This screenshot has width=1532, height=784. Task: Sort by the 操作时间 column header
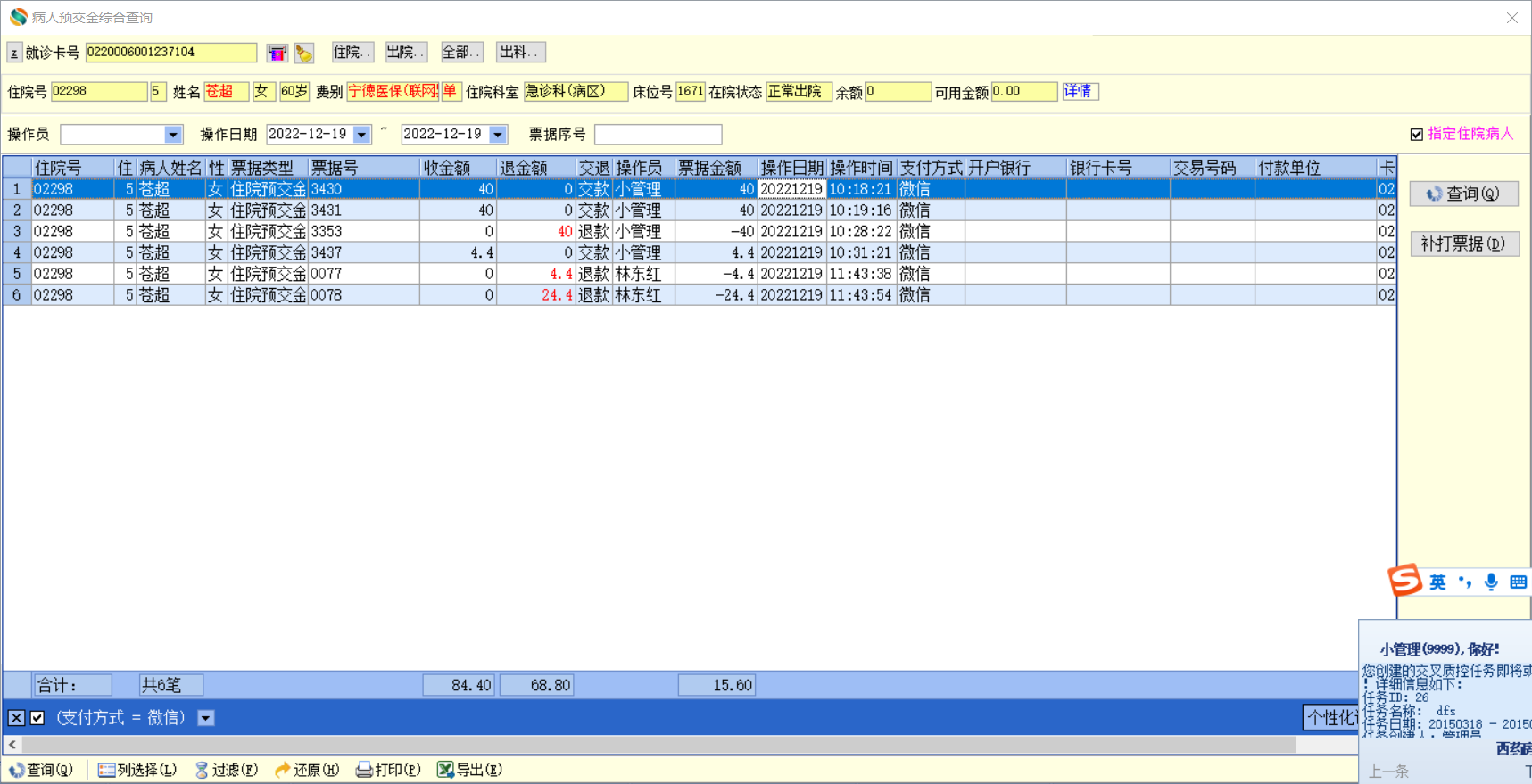tap(861, 168)
